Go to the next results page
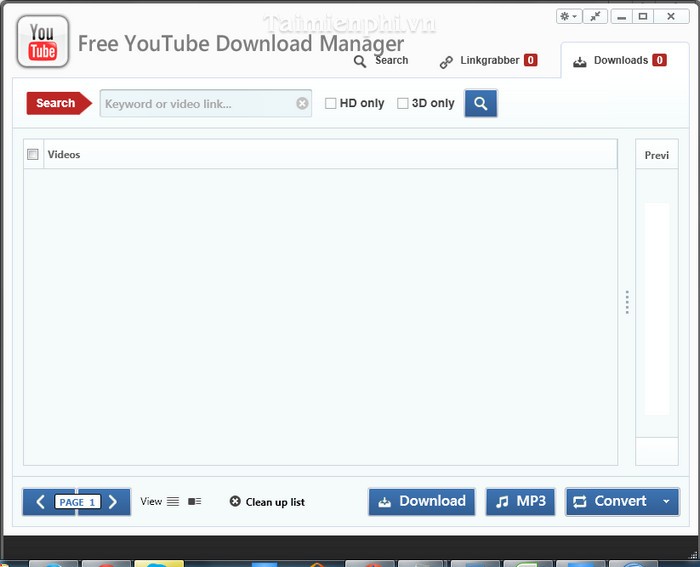 tap(114, 502)
